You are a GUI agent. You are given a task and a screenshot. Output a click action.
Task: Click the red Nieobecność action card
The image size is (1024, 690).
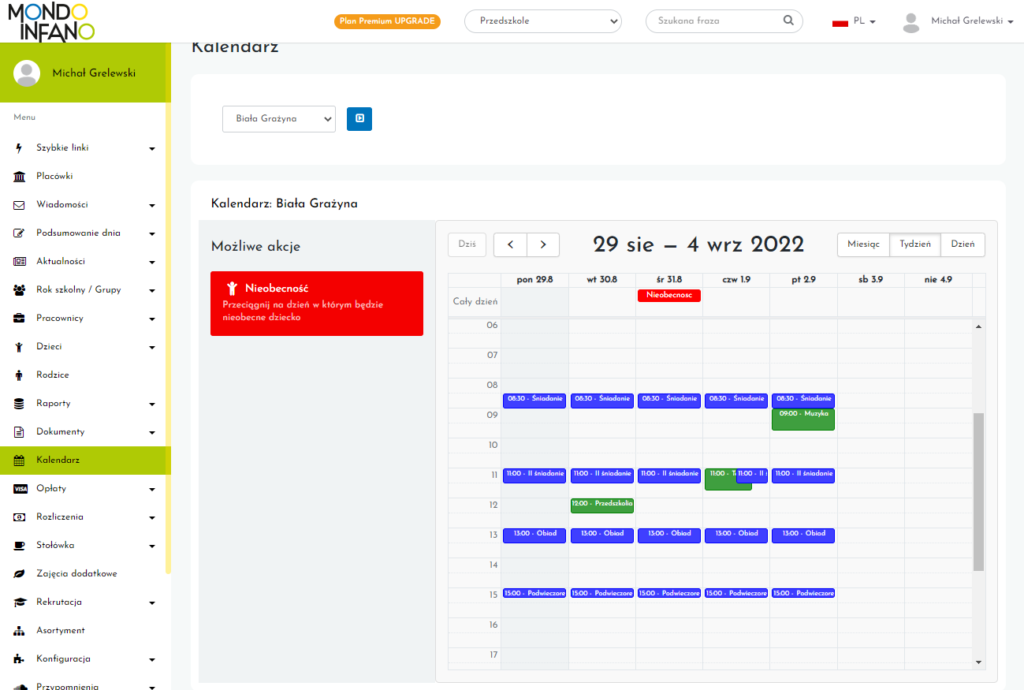317,304
